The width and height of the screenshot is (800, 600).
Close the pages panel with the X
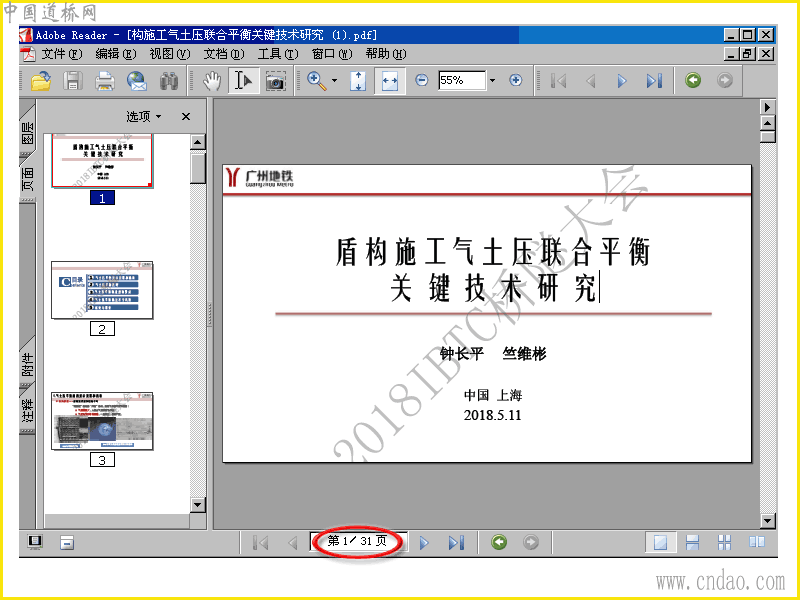[x=186, y=116]
